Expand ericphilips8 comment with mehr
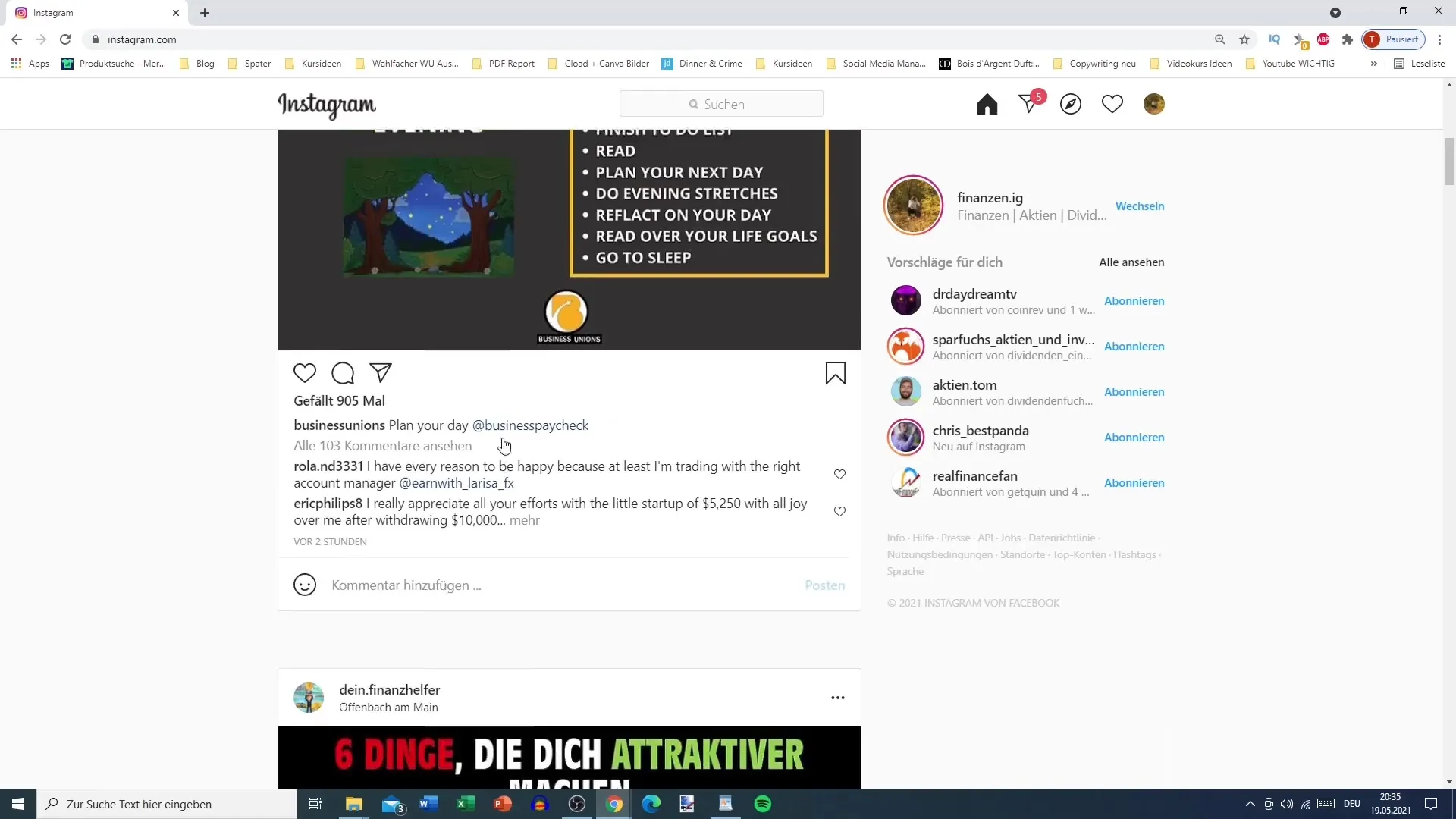1456x819 pixels. tap(525, 520)
